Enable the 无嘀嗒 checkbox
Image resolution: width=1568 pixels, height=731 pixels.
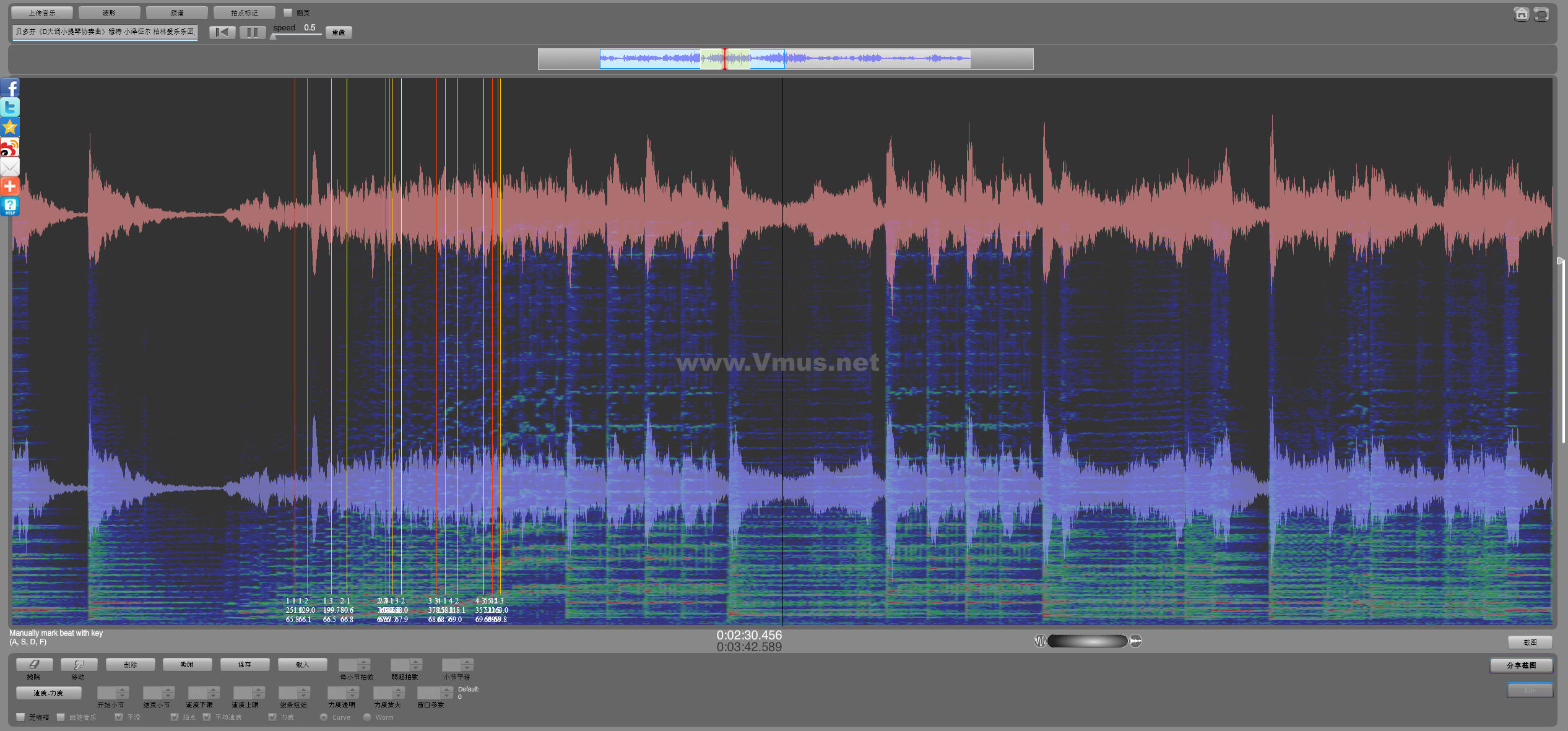tap(21, 717)
